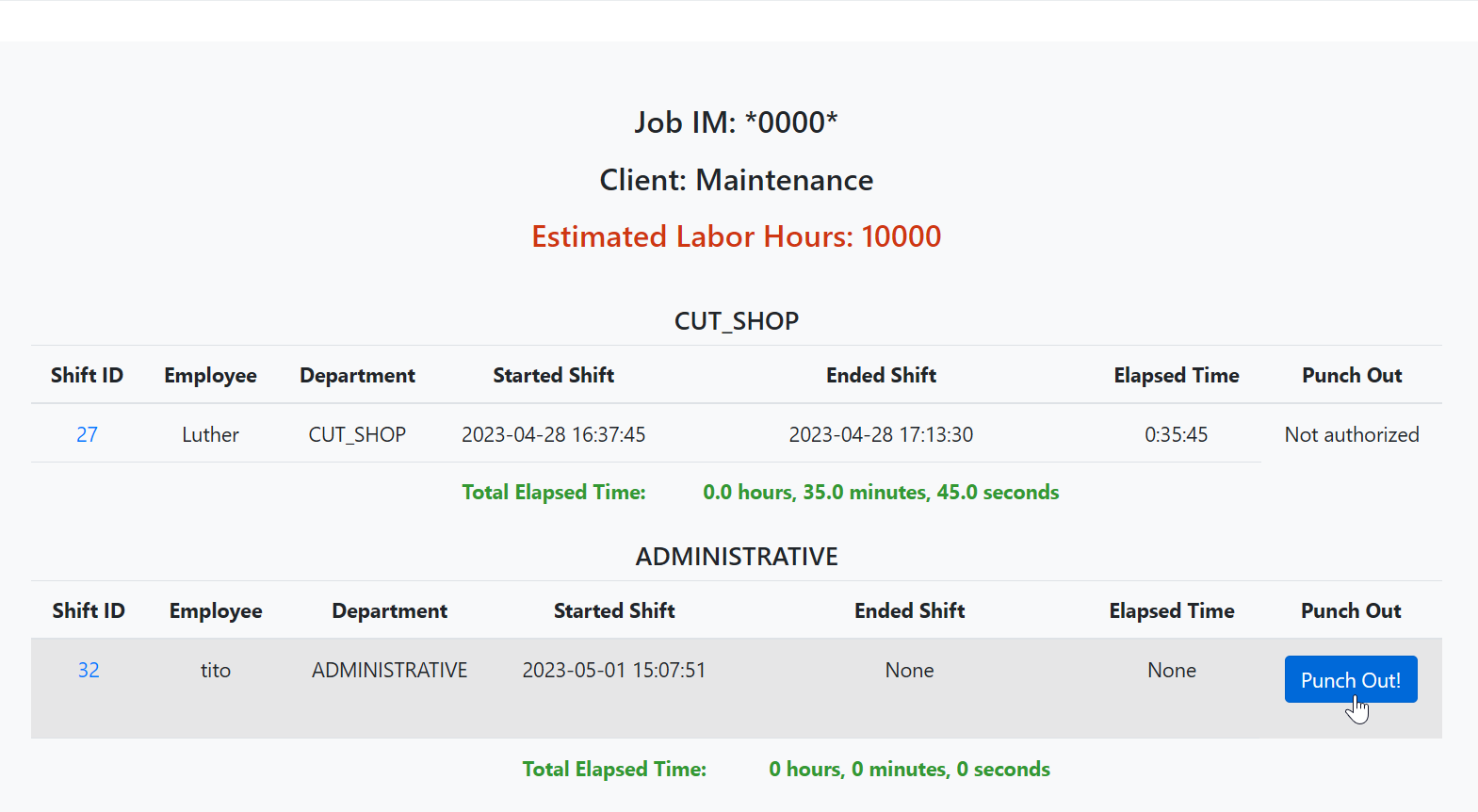Viewport: 1478px width, 812px height.
Task: Click Ended Shift header in CUT_SHOP table
Action: [881, 375]
